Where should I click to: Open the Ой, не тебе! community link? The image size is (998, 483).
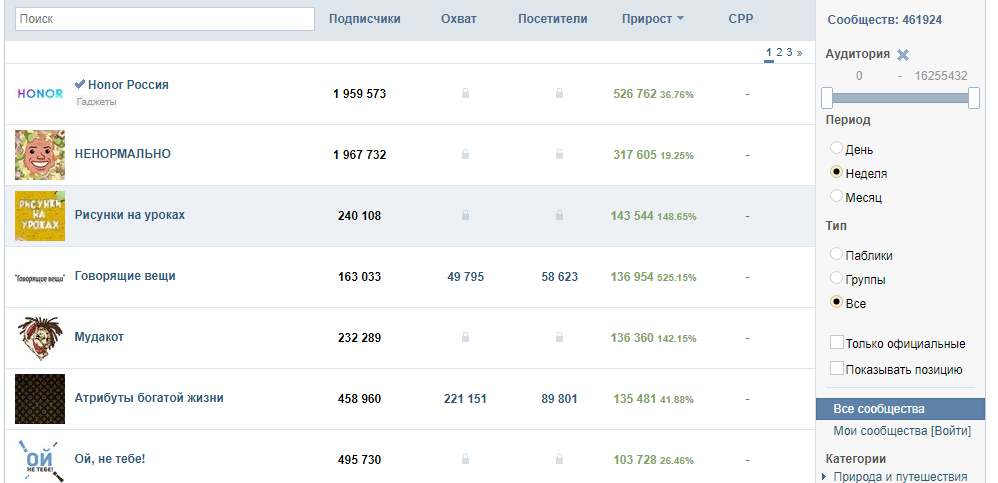(110, 458)
